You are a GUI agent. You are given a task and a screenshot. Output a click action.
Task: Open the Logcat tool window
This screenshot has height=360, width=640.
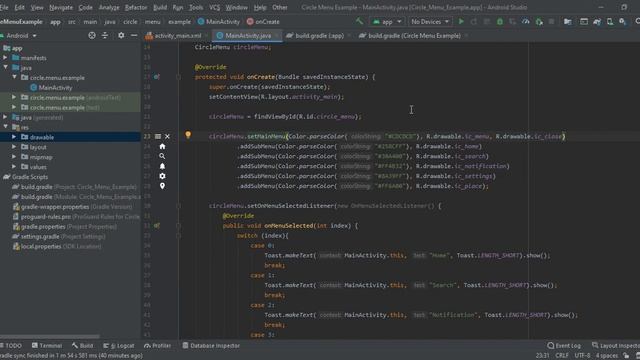coord(119,346)
